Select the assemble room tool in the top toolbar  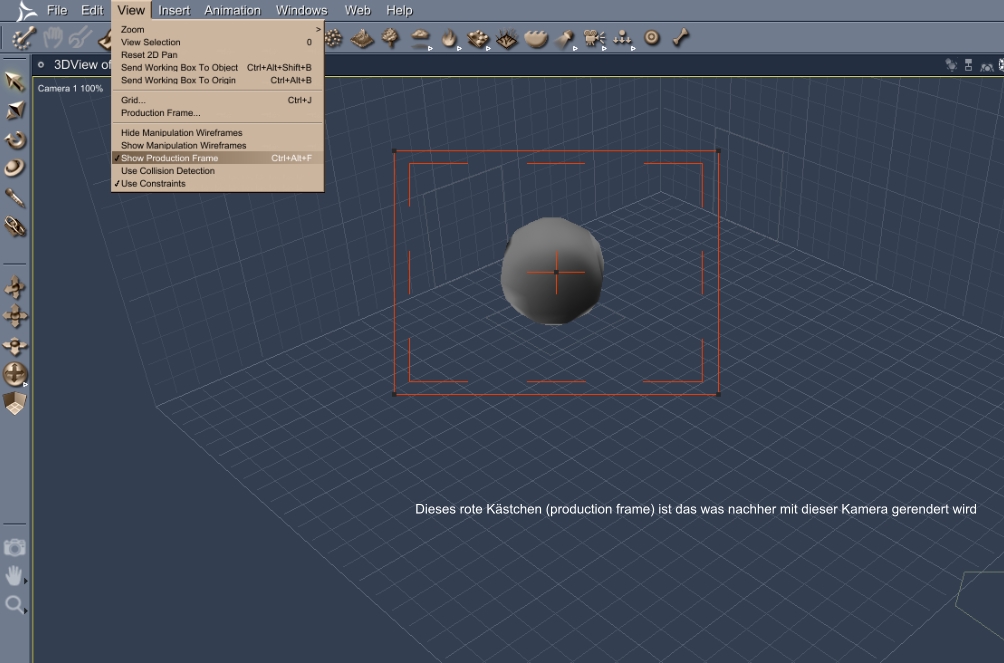tap(23, 38)
